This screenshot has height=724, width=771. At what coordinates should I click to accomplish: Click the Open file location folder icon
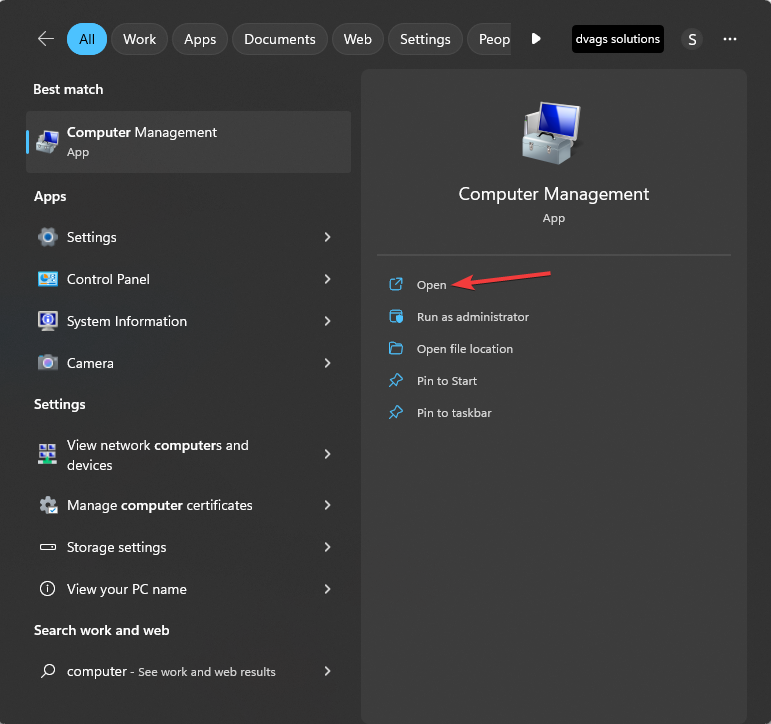[x=396, y=348]
